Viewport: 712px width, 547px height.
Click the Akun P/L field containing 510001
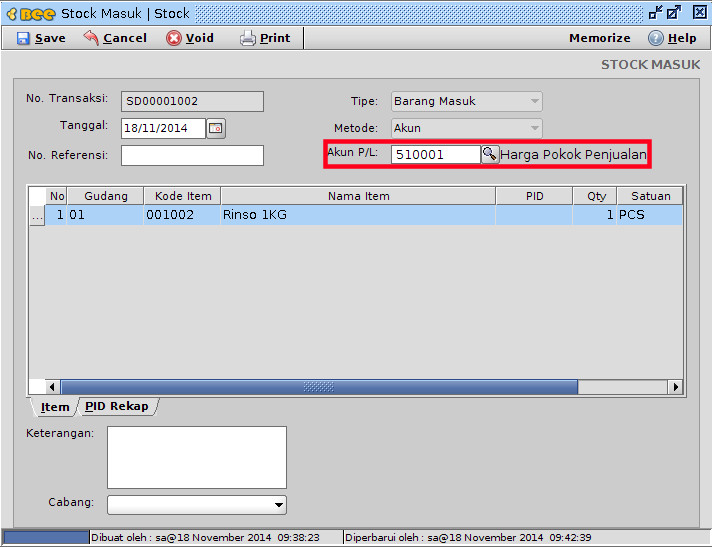435,154
